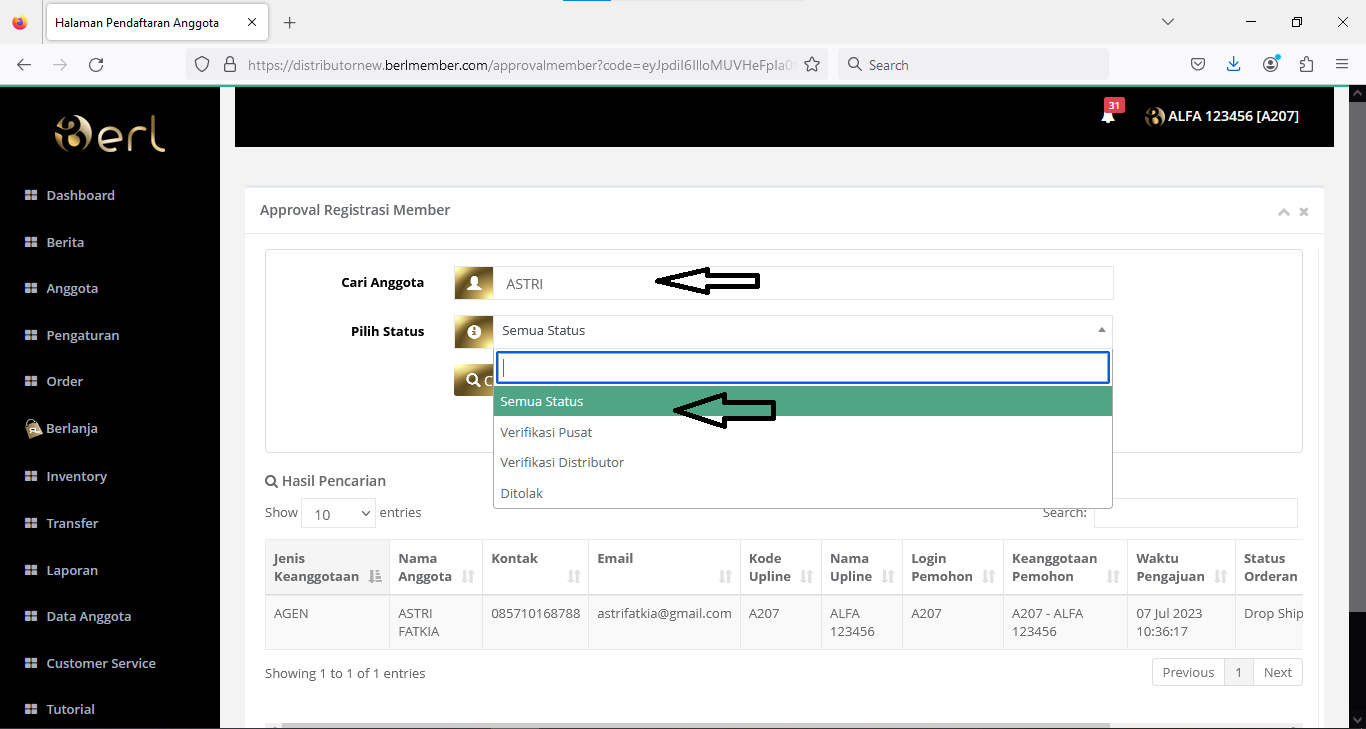Click Next pagination button
Viewport: 1366px width, 729px height.
(1277, 672)
